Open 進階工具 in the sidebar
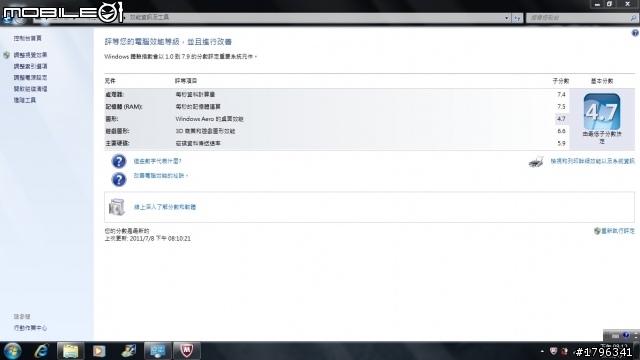 pyautogui.click(x=24, y=100)
